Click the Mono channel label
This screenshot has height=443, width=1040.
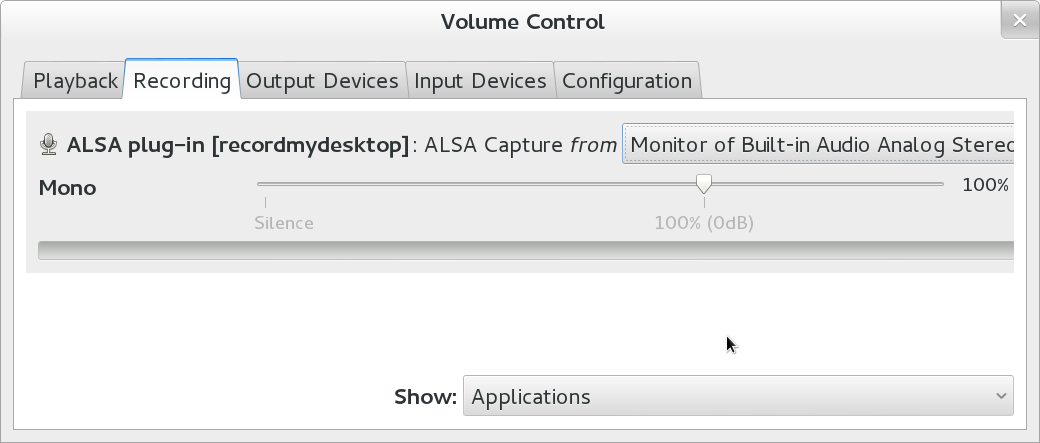(68, 188)
